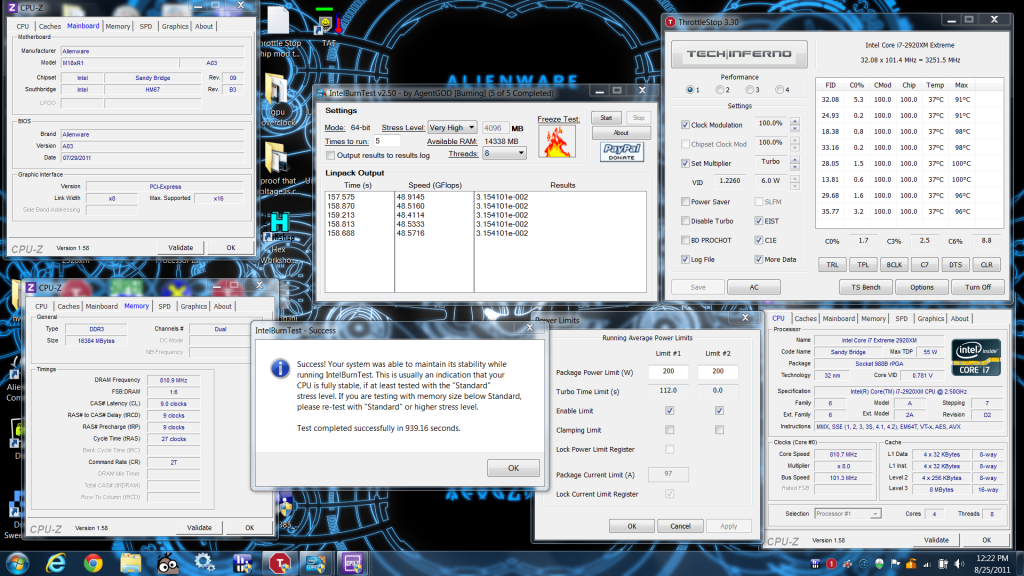Screen dimensions: 1024x576
Task: Open the Graphics tab in the memory CPU-Z window
Action: click(193, 306)
